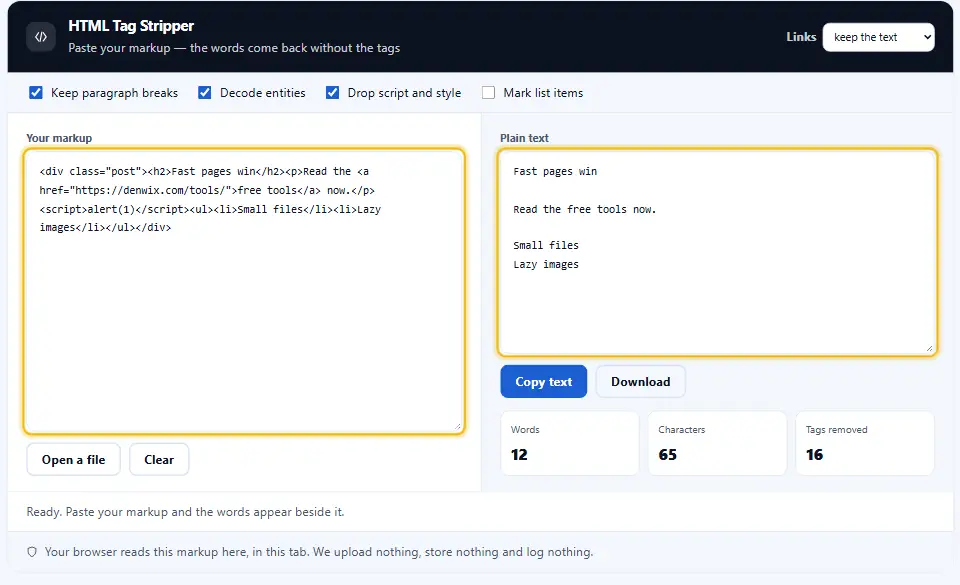The image size is (960, 585).
Task: Click the Words card label
Action: 525,430
